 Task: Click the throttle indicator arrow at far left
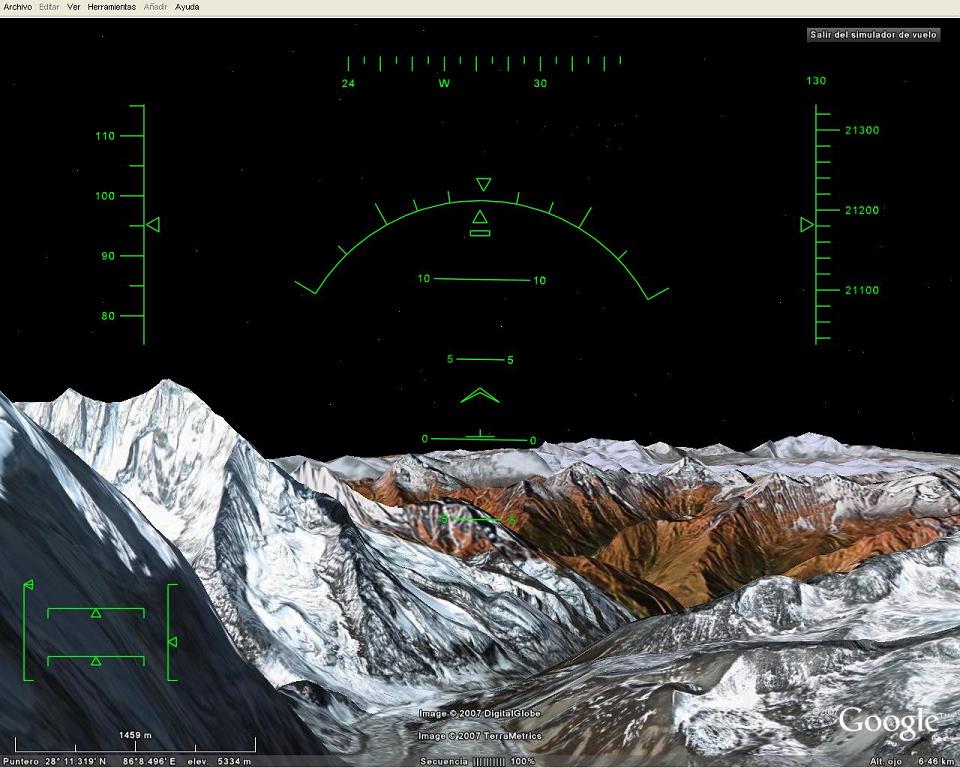[x=29, y=584]
